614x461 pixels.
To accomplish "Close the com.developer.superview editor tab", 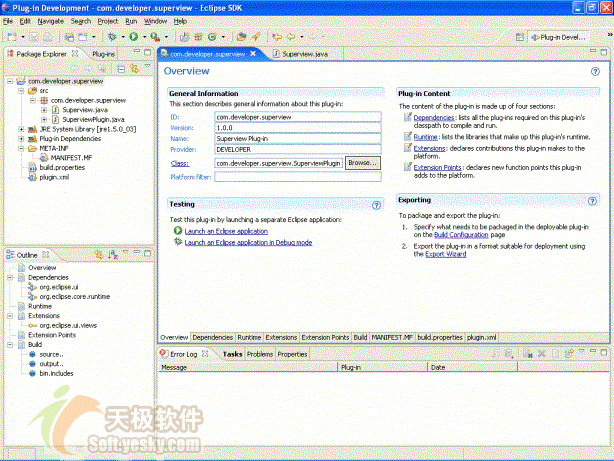I will tap(253, 53).
